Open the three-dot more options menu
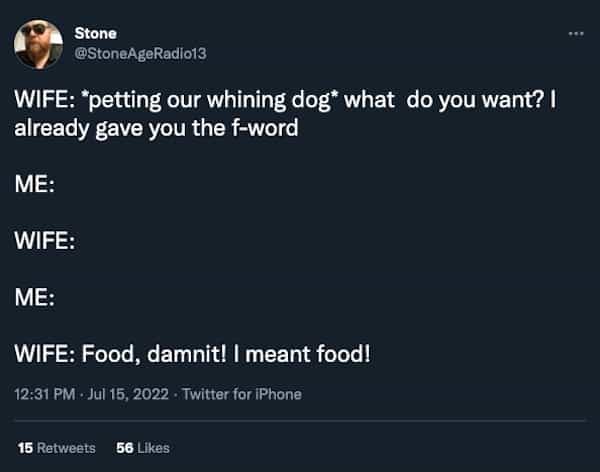The height and width of the screenshot is (472, 600). (575, 32)
